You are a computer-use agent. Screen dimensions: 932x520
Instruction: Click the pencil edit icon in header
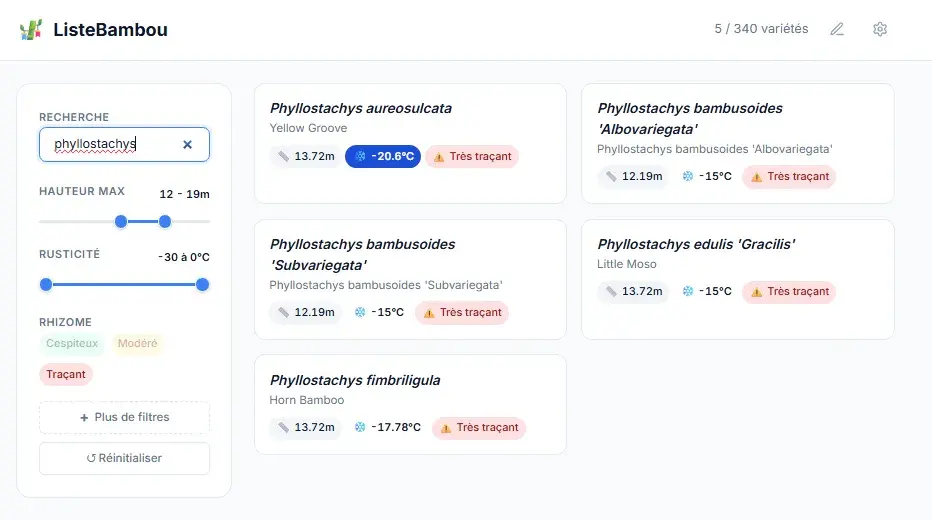coord(838,29)
